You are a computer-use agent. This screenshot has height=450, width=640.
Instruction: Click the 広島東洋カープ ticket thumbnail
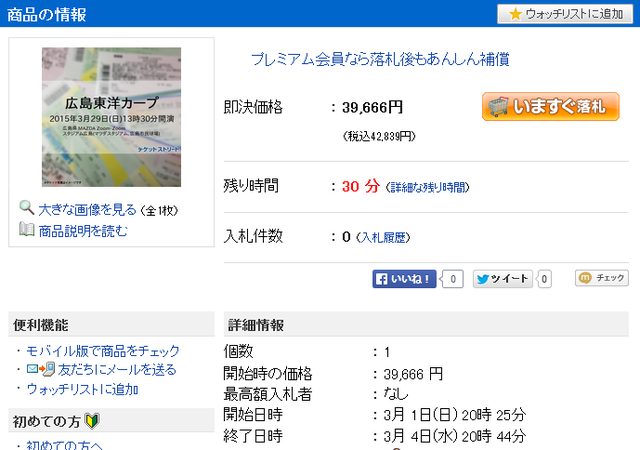coord(111,117)
